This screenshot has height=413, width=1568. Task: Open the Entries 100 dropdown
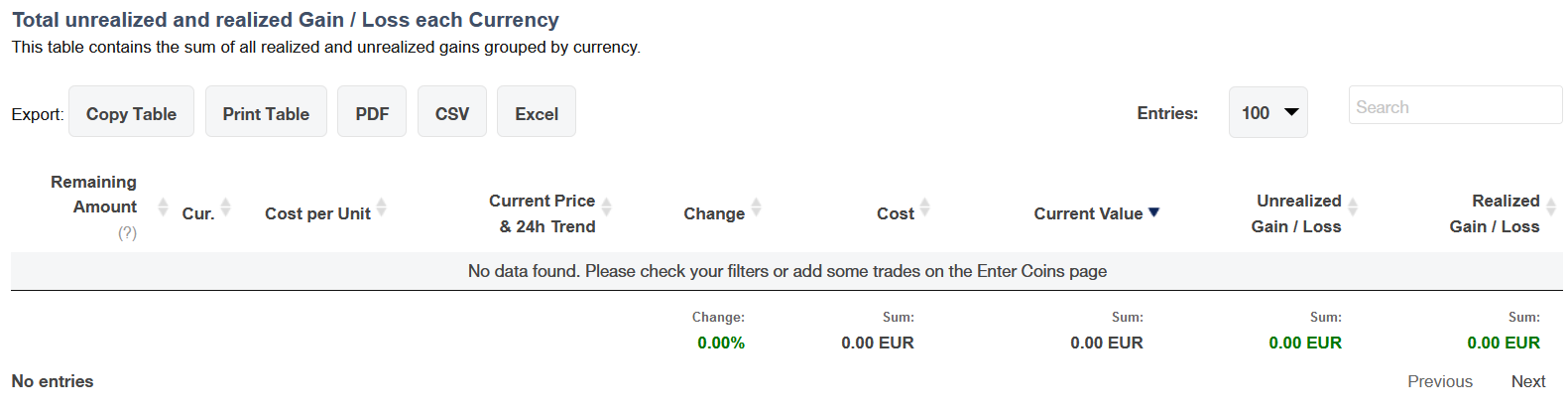click(x=1268, y=112)
